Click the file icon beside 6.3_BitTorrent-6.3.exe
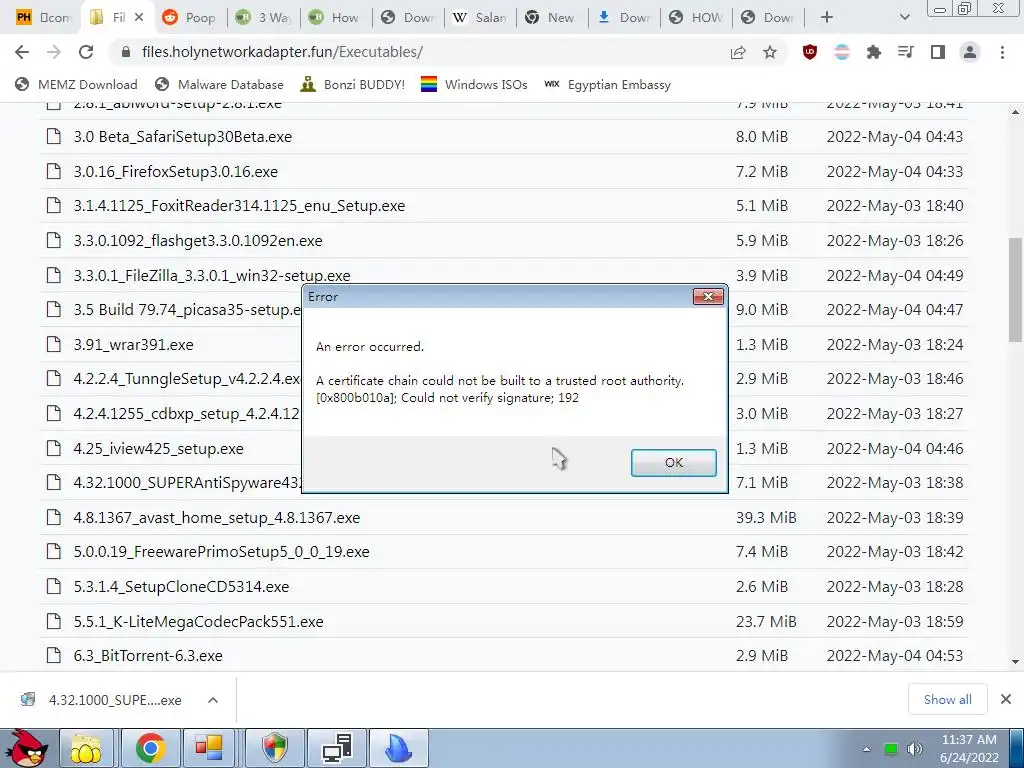The height and width of the screenshot is (768, 1024). click(54, 655)
